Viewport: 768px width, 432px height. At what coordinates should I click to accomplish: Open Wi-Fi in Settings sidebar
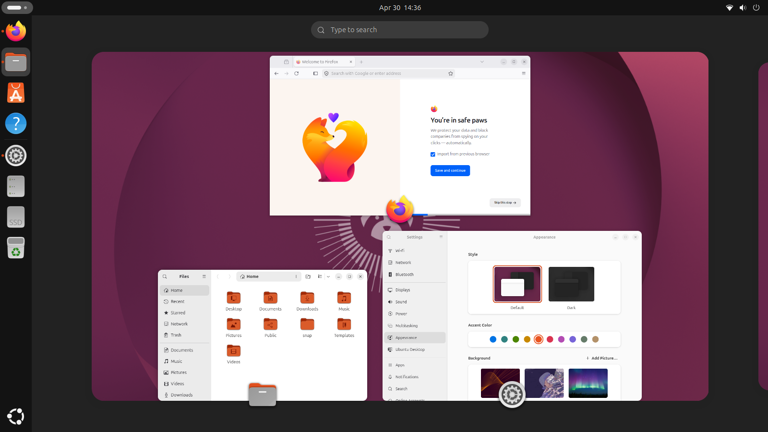tap(415, 251)
